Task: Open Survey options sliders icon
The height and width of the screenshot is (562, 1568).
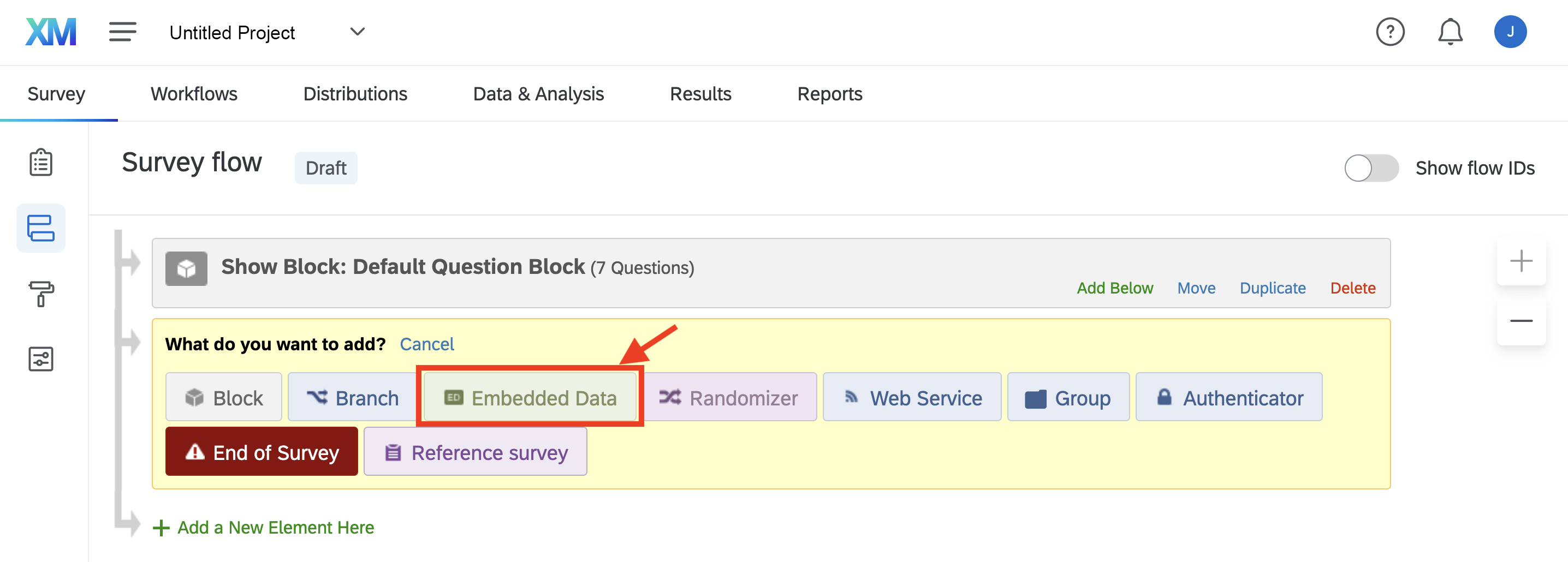Action: pos(41,359)
